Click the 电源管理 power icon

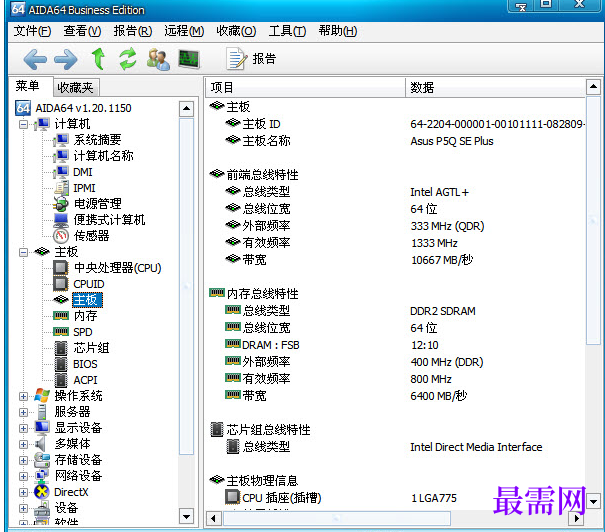click(61, 204)
